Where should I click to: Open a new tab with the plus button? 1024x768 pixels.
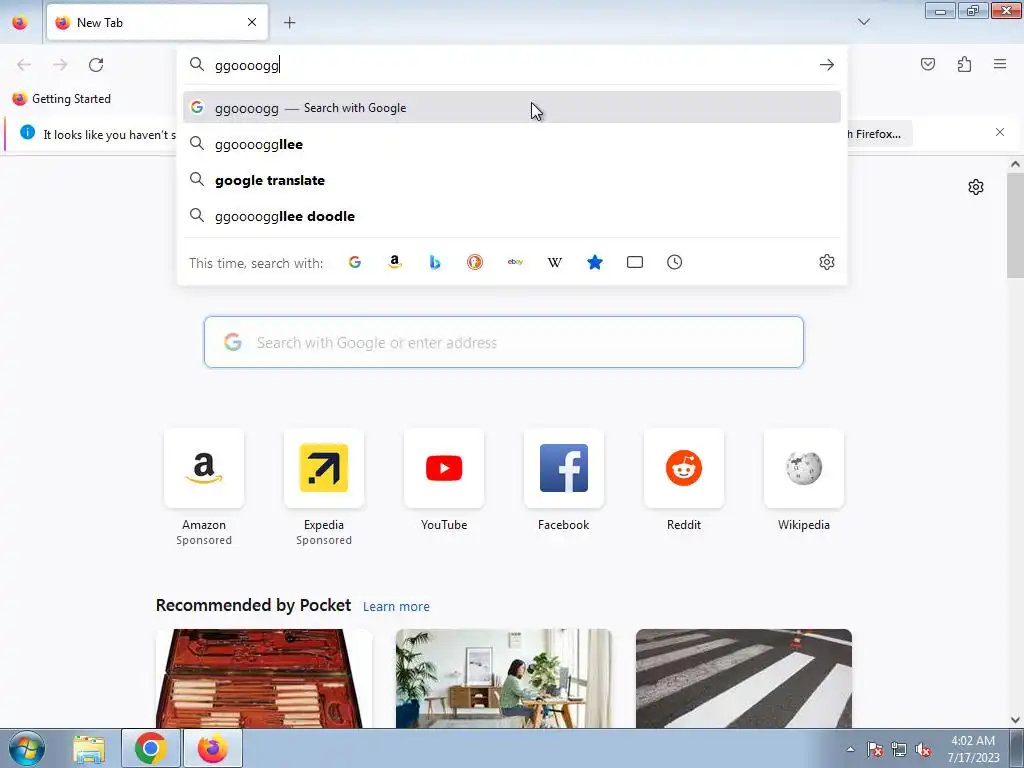click(289, 23)
